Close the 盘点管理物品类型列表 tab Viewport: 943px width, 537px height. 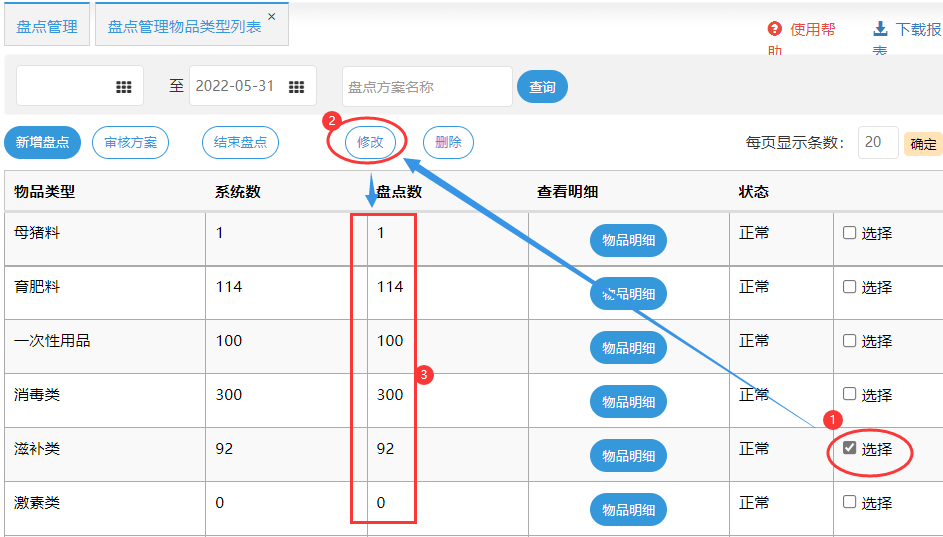(x=272, y=17)
